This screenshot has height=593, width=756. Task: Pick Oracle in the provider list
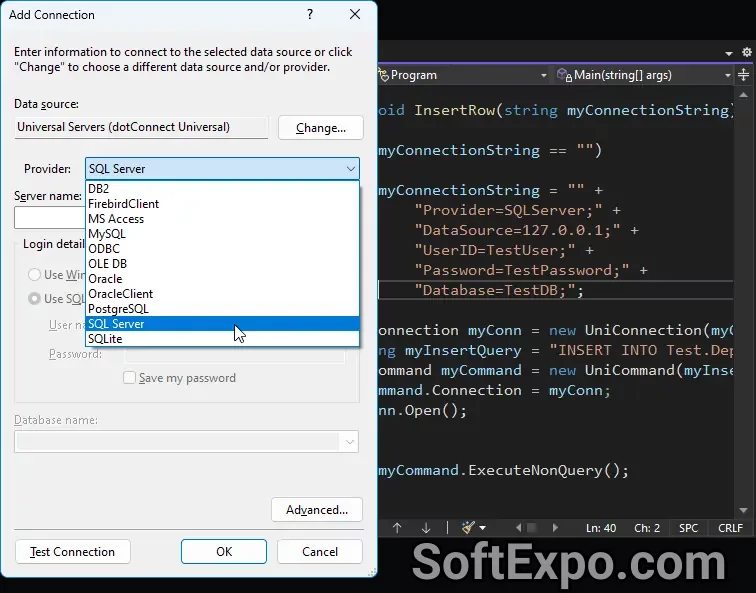pyautogui.click(x=222, y=279)
